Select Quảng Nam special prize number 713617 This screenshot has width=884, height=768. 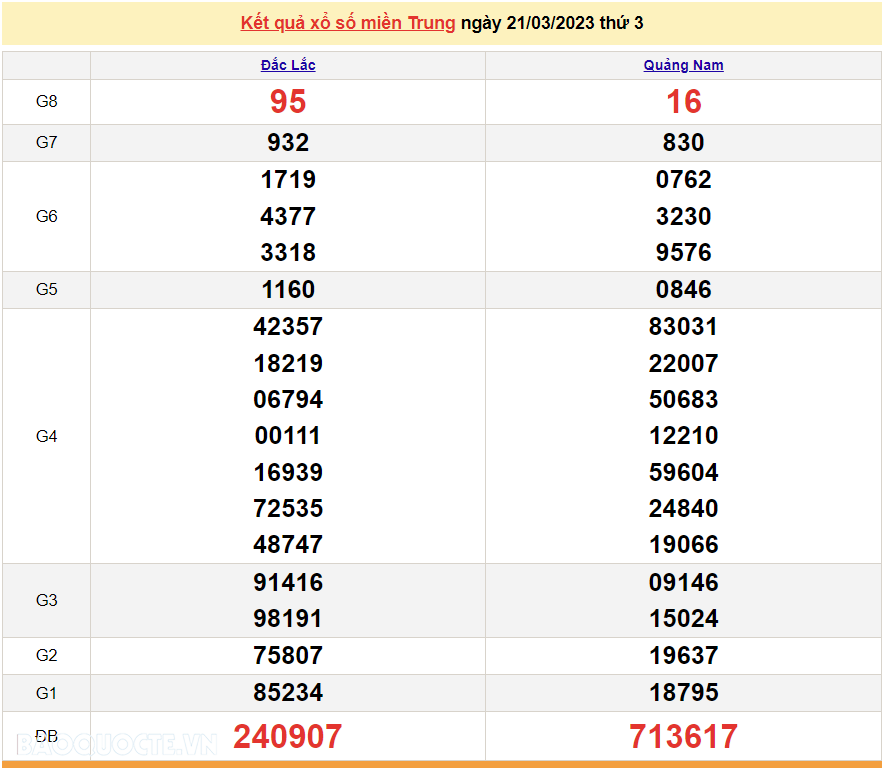tap(683, 737)
